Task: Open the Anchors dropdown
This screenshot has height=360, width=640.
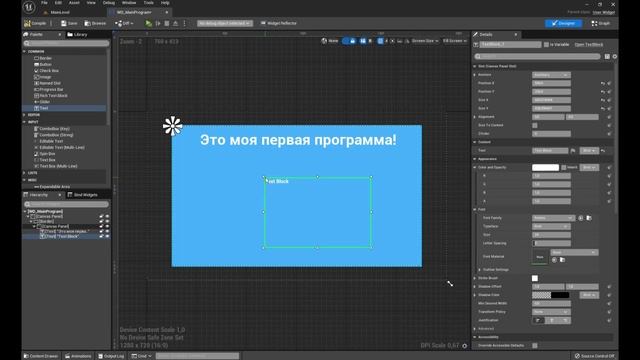Action: 551,75
